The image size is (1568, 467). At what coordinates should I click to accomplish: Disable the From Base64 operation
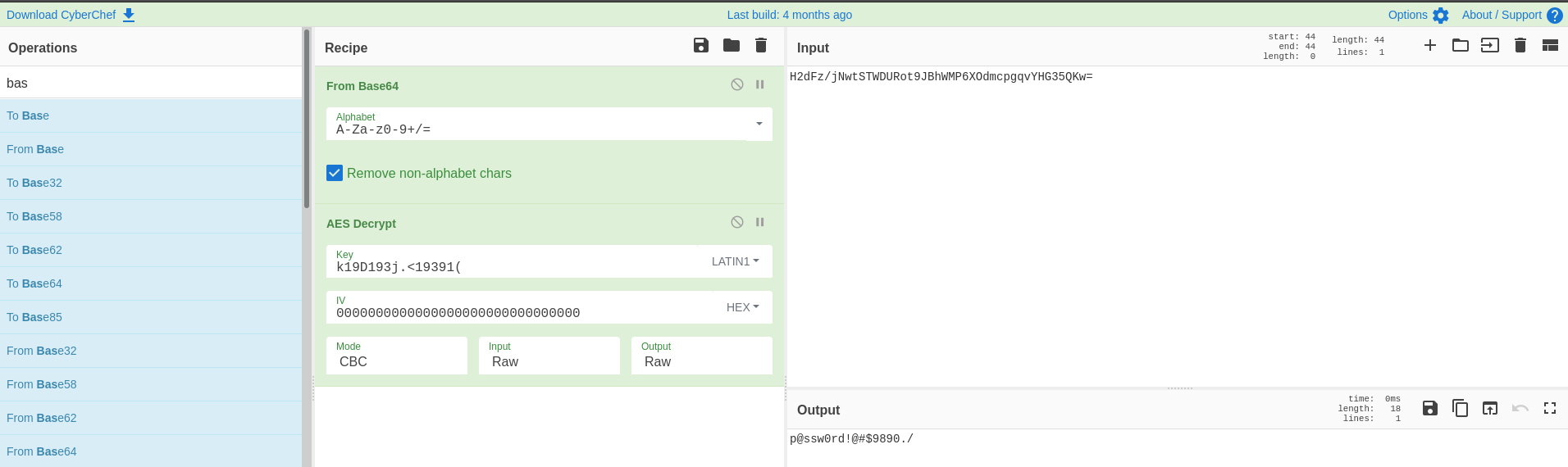(x=737, y=84)
